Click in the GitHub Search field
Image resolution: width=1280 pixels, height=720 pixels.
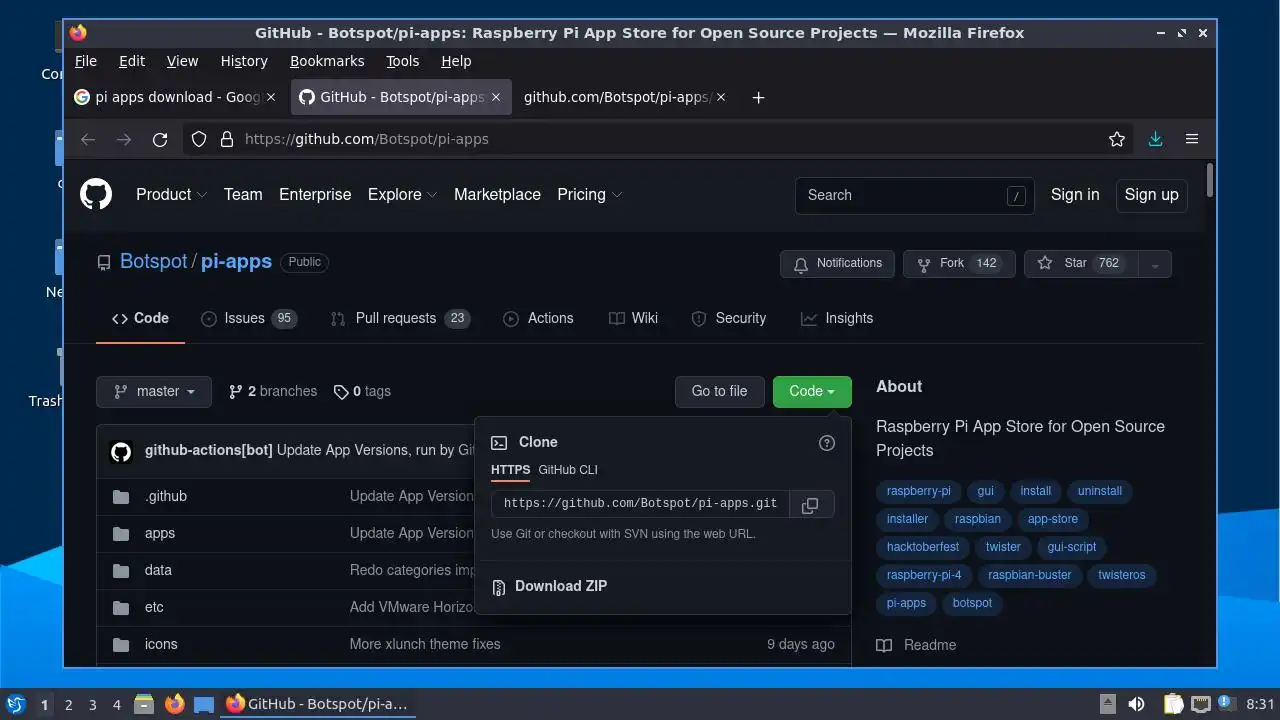click(915, 196)
